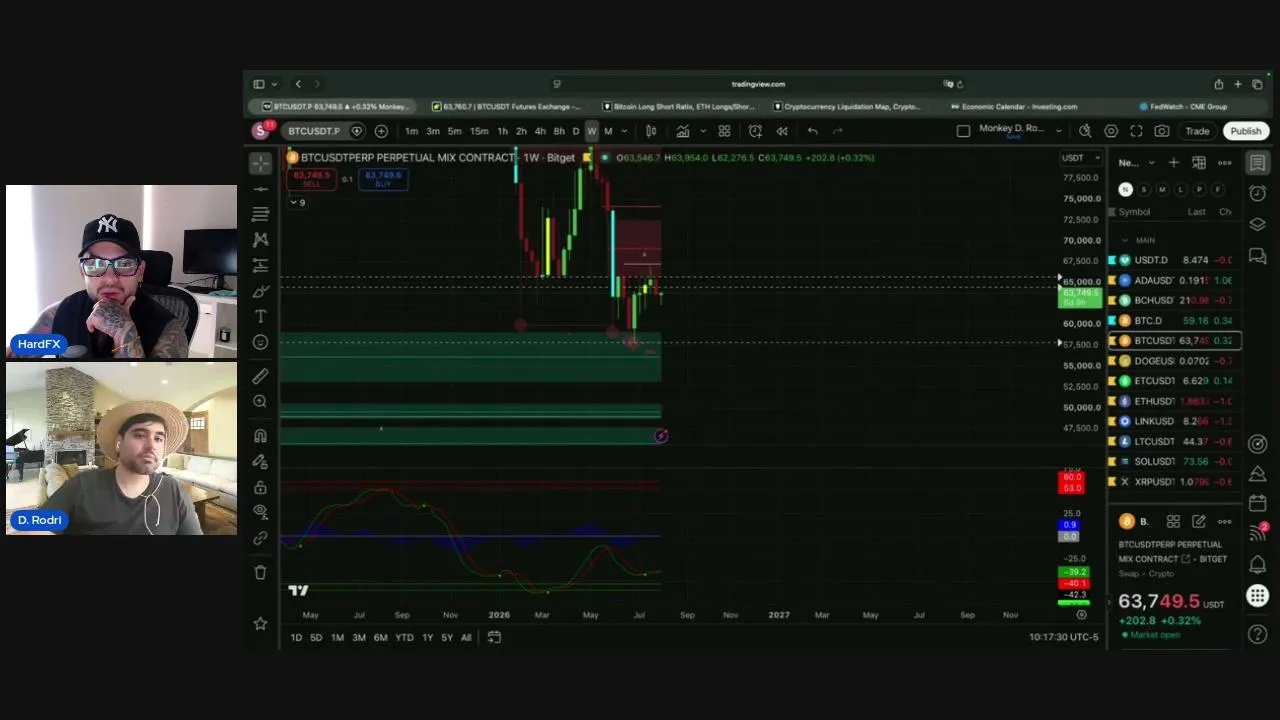
Task: Take a chart snapshot with camera
Action: (x=1162, y=131)
